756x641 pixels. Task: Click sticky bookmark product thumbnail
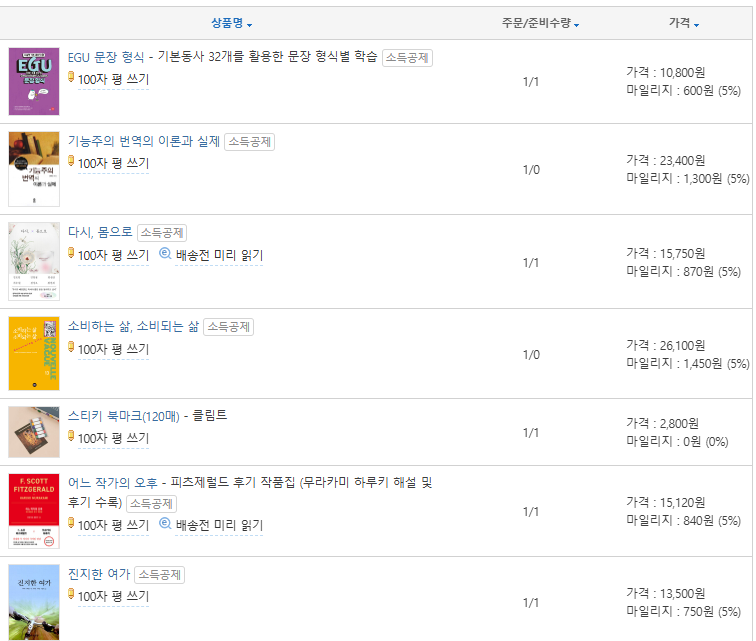[x=34, y=432]
